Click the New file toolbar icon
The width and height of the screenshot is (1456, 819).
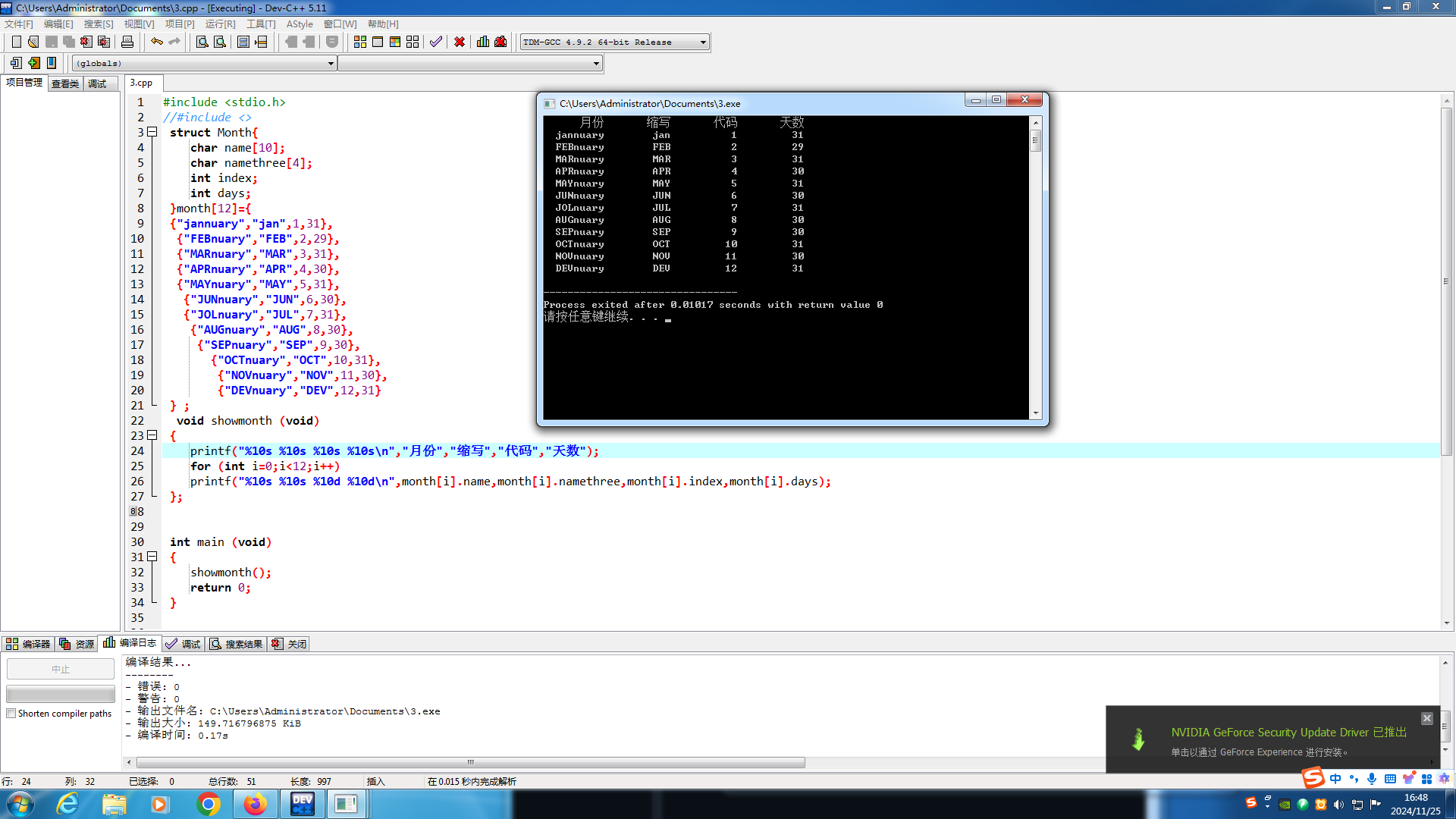pos(16,42)
